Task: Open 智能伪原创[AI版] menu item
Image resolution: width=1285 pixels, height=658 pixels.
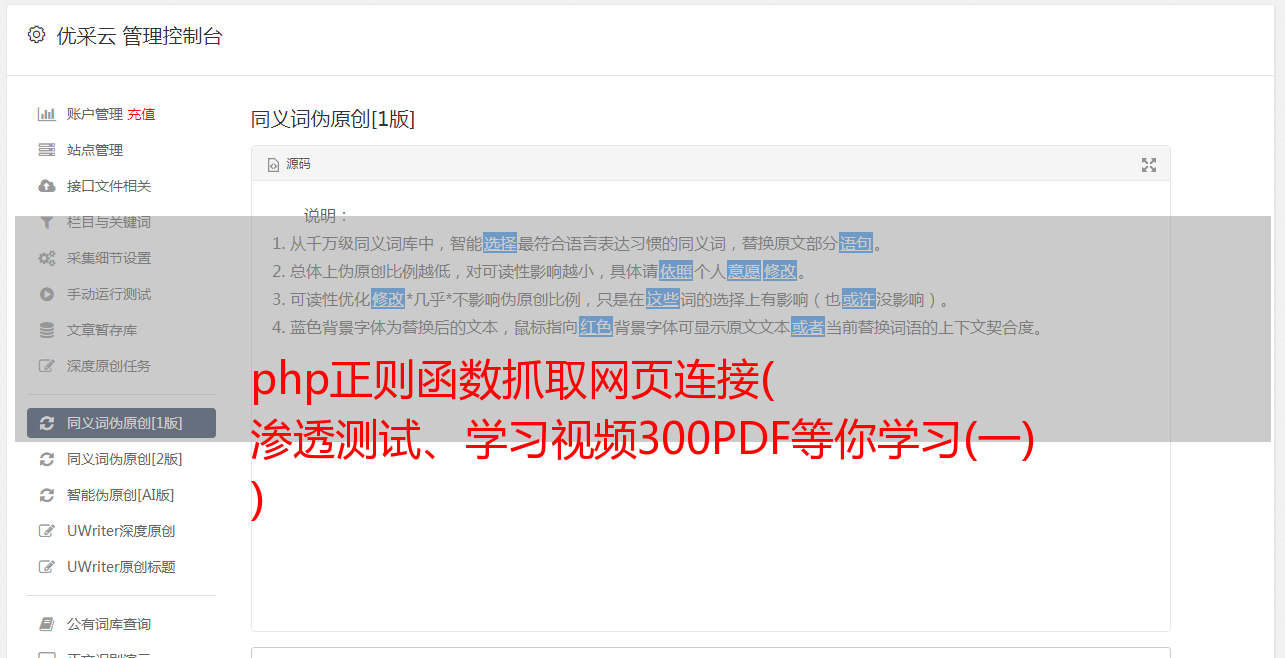Action: pyautogui.click(x=121, y=495)
